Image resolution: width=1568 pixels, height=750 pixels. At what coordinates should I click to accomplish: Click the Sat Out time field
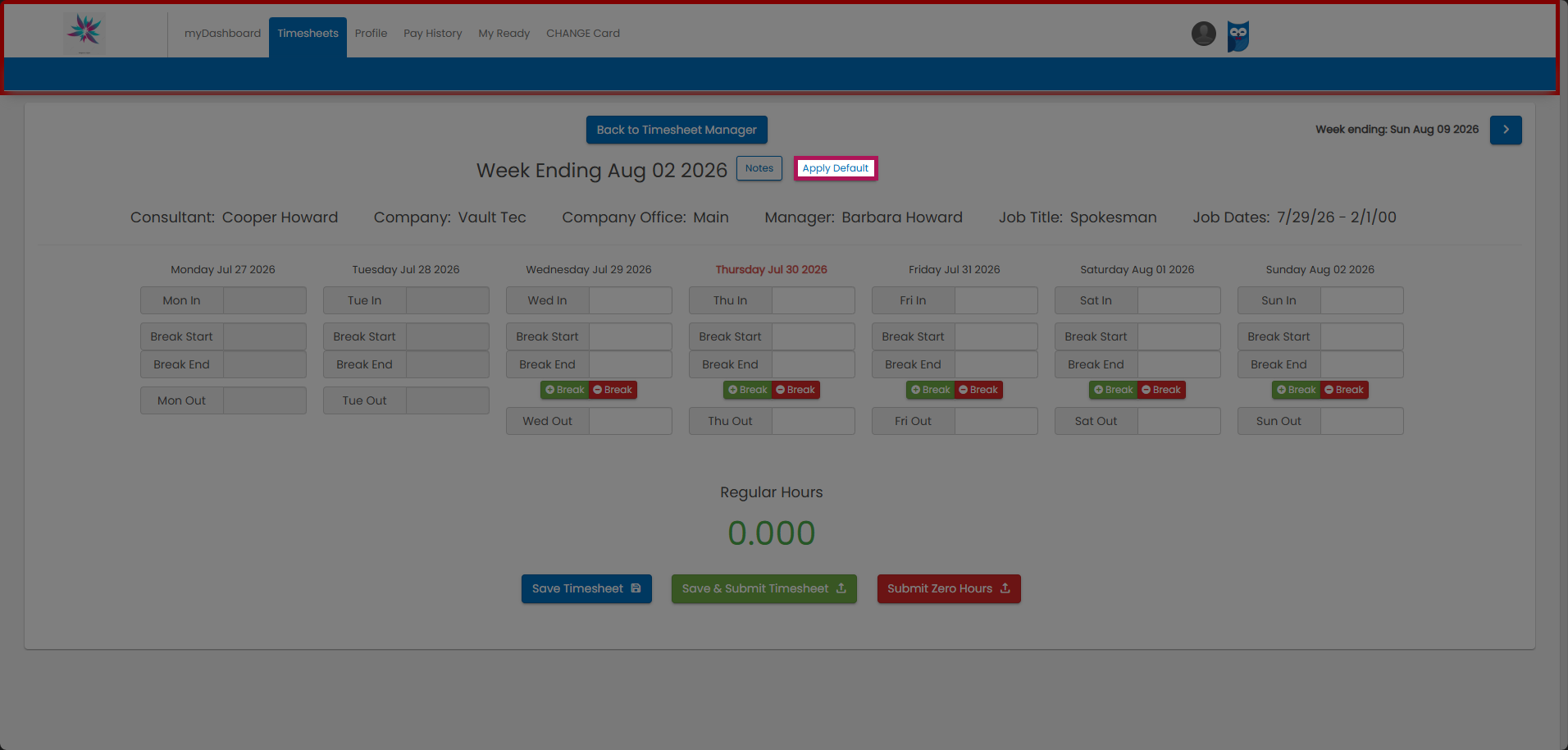tap(1179, 421)
